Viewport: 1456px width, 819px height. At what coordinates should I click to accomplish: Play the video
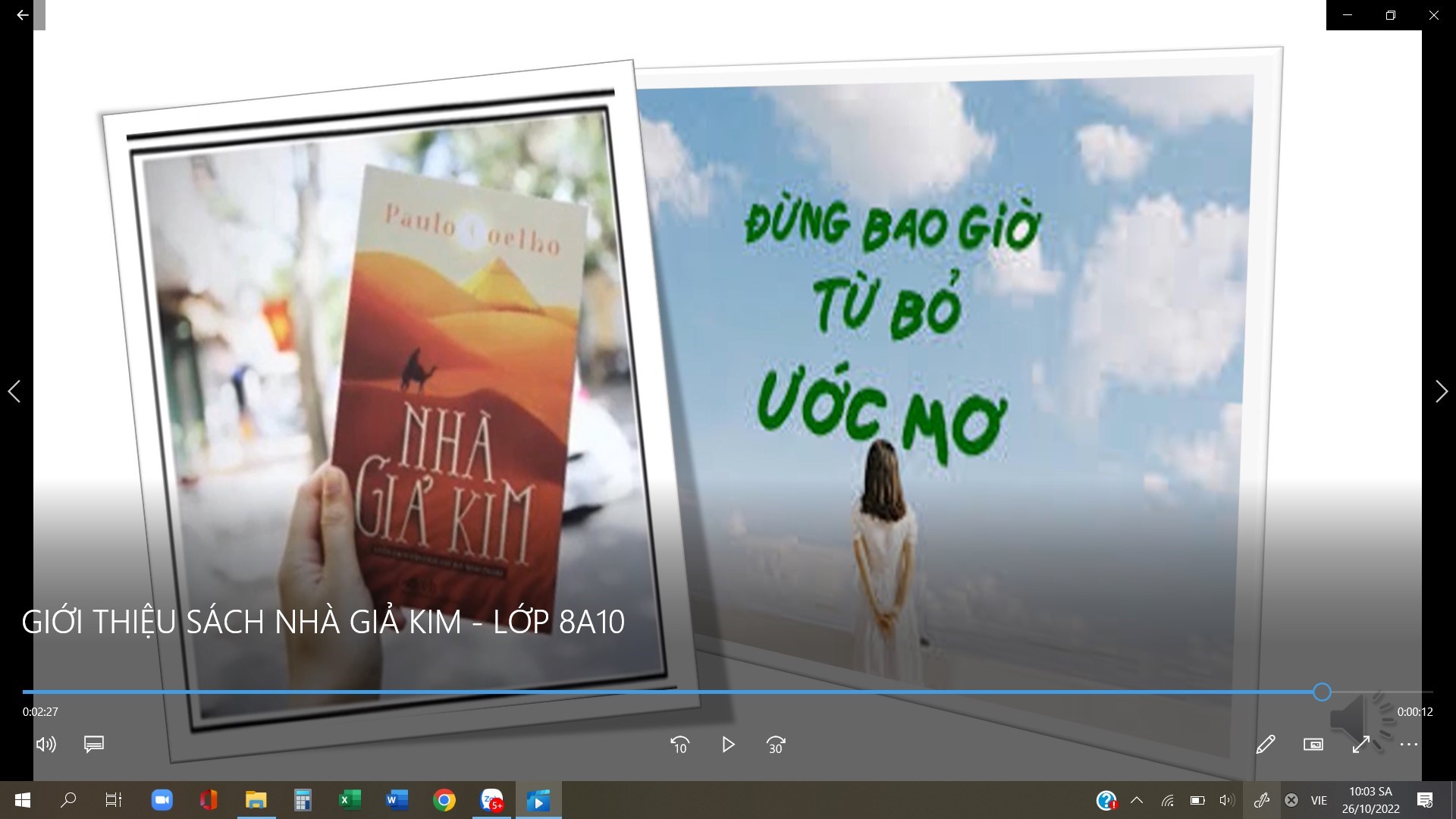728,745
